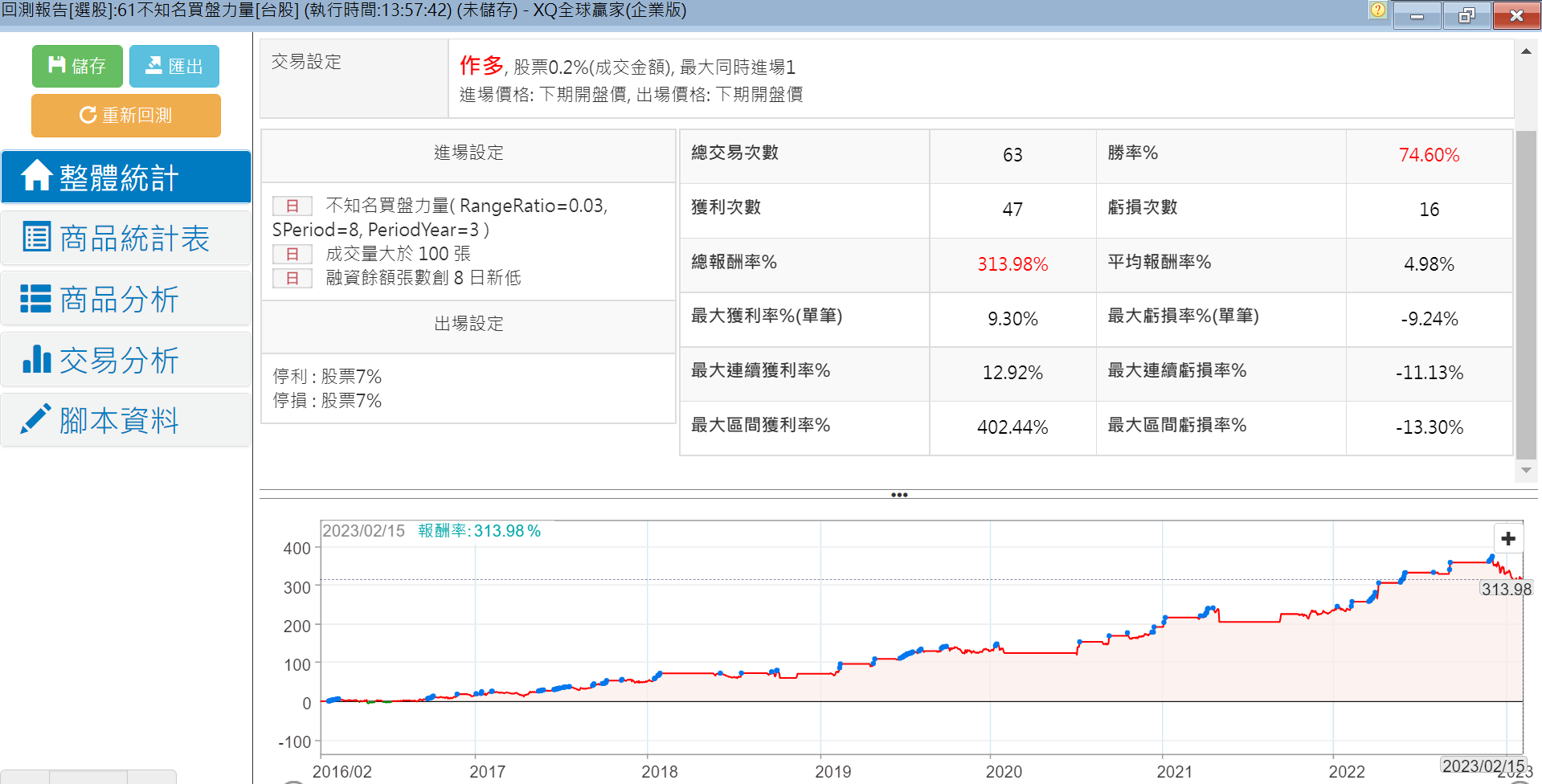This screenshot has height=784, width=1542.
Task: Click the scroll up arrow of statistics panel
Action: [x=1525, y=51]
